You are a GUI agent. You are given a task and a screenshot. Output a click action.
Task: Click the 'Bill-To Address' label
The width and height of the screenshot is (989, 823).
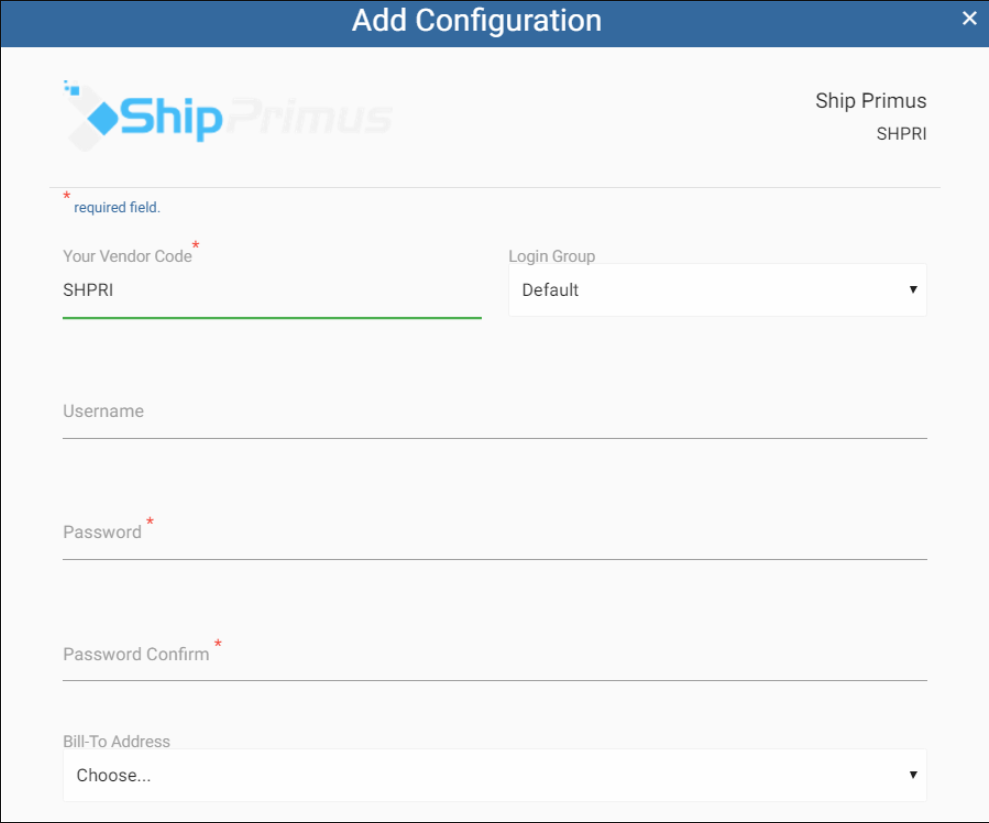(117, 742)
